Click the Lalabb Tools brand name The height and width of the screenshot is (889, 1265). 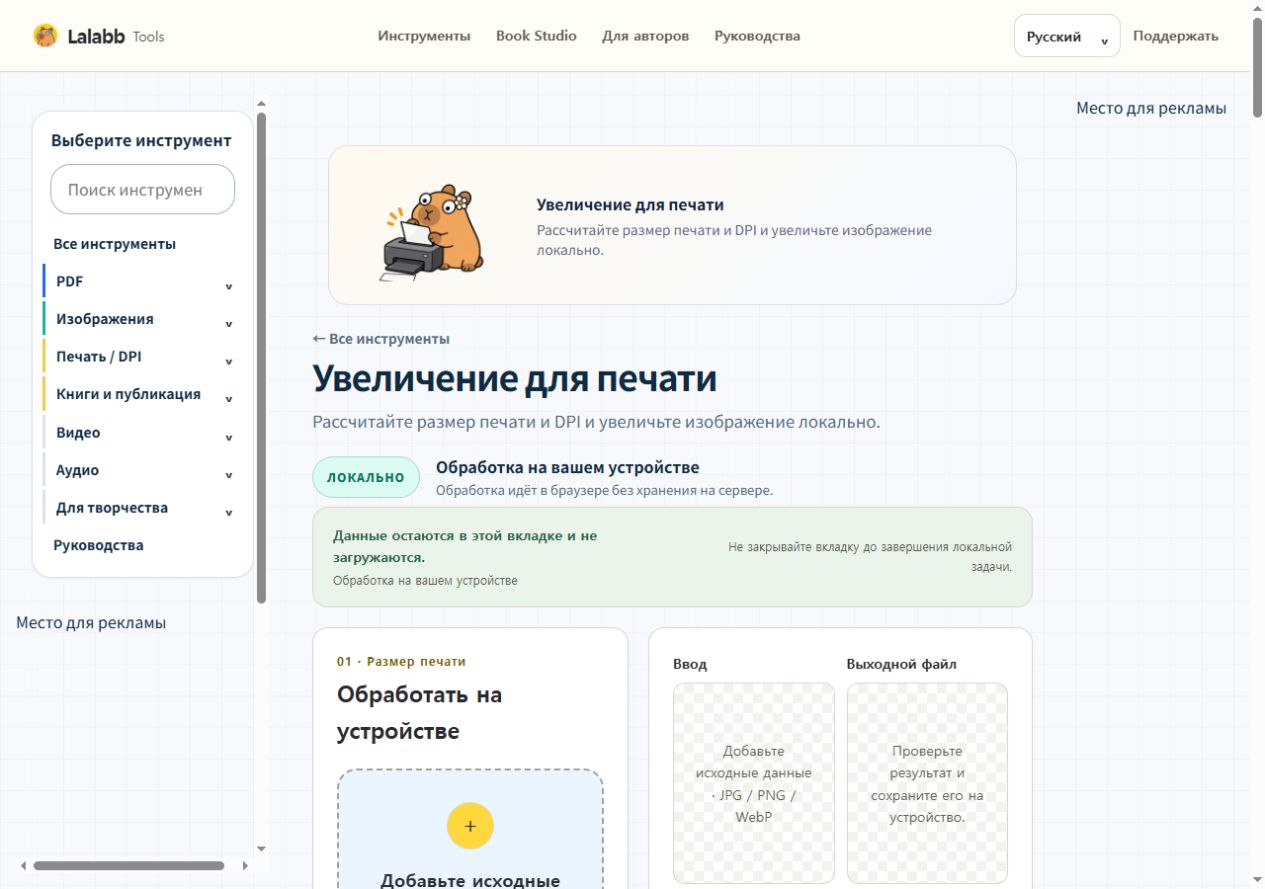(x=115, y=37)
